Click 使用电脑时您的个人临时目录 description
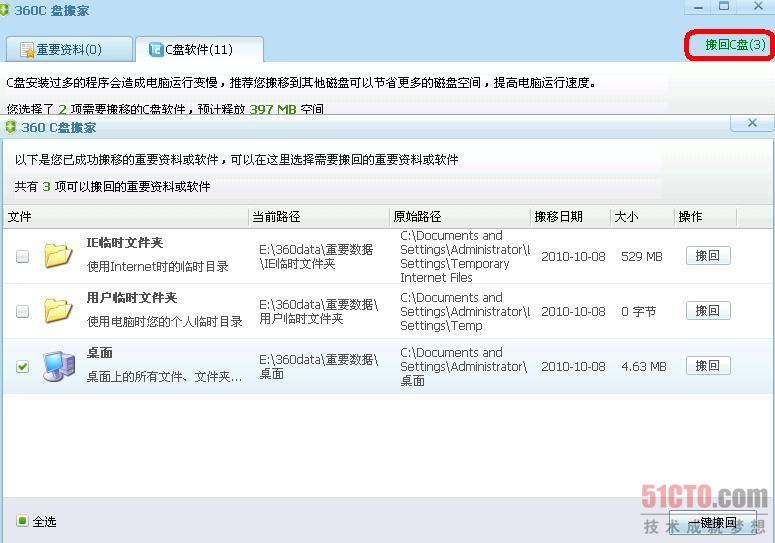 (x=165, y=322)
